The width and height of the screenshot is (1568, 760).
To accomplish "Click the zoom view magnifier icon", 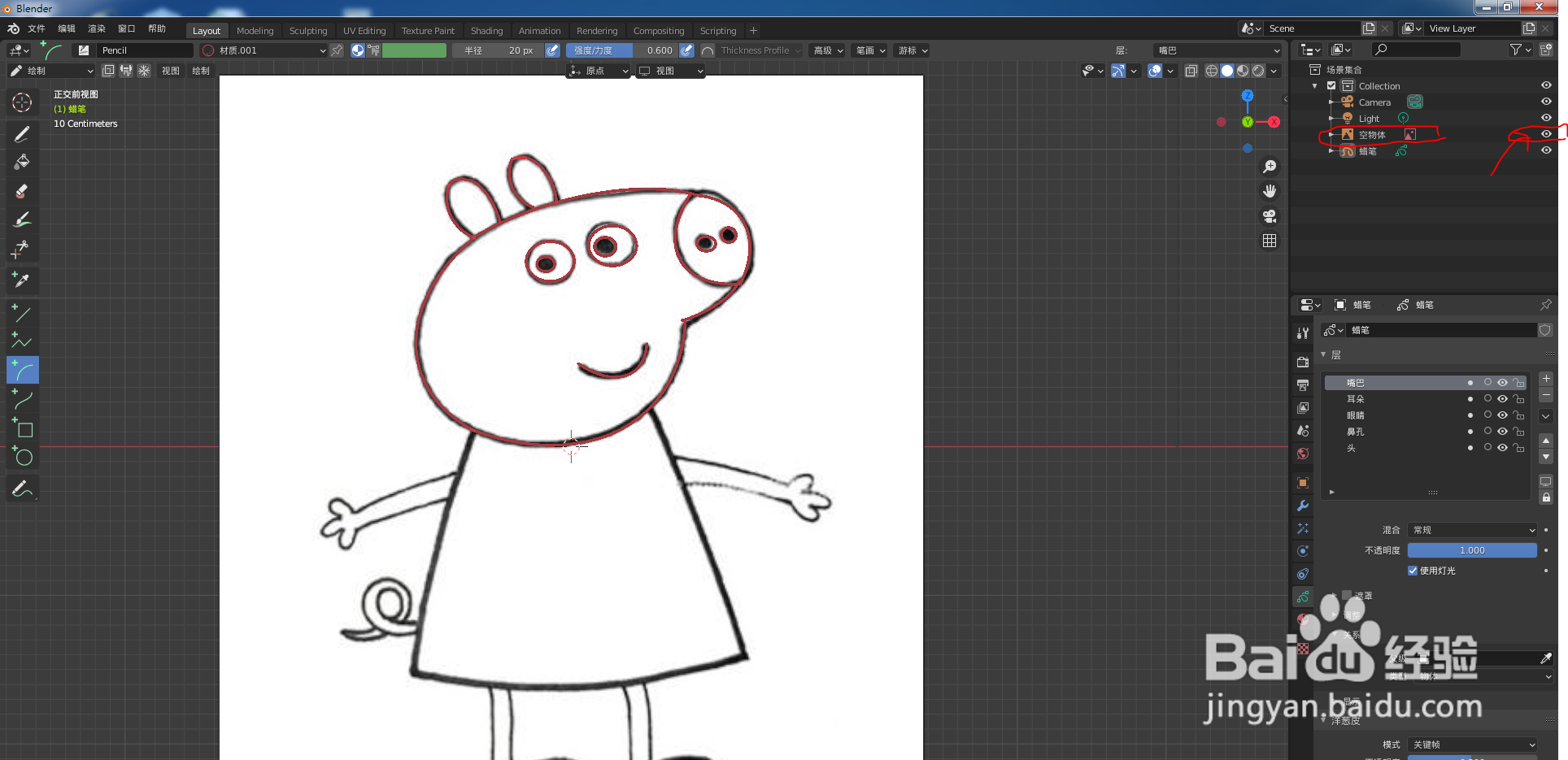I will pos(1270,167).
